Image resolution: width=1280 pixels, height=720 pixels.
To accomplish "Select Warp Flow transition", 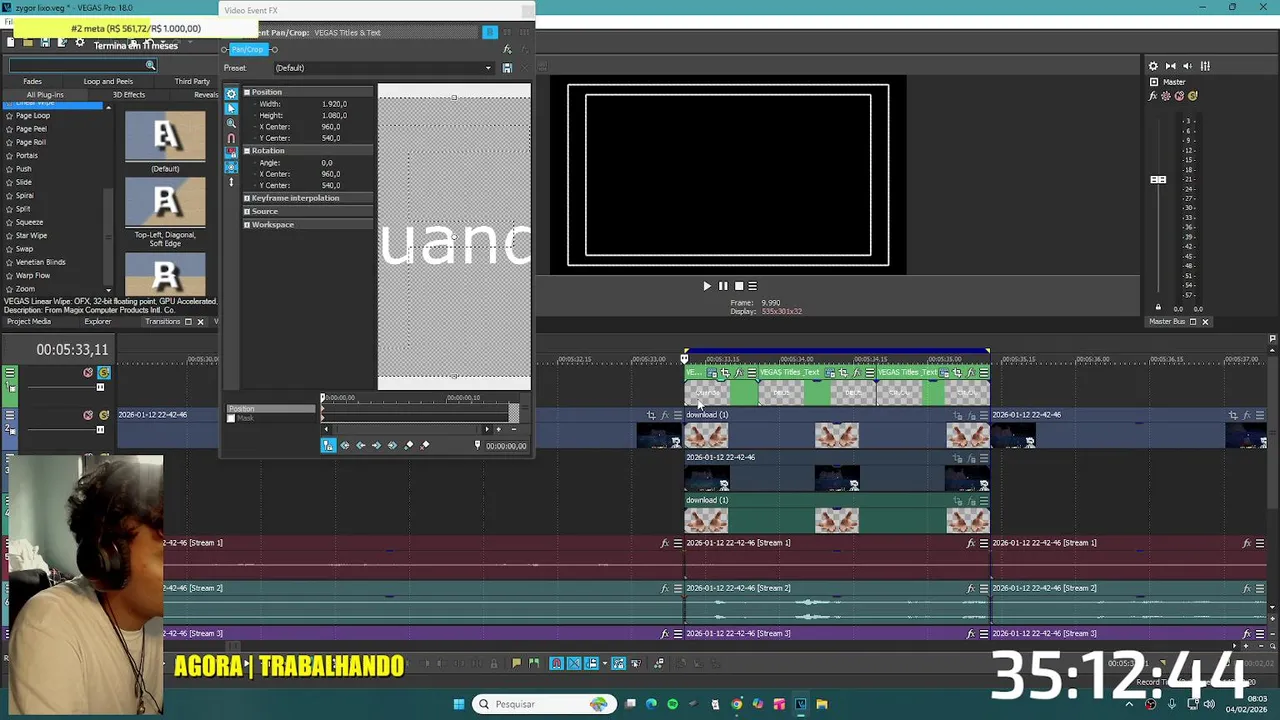I will (x=33, y=275).
